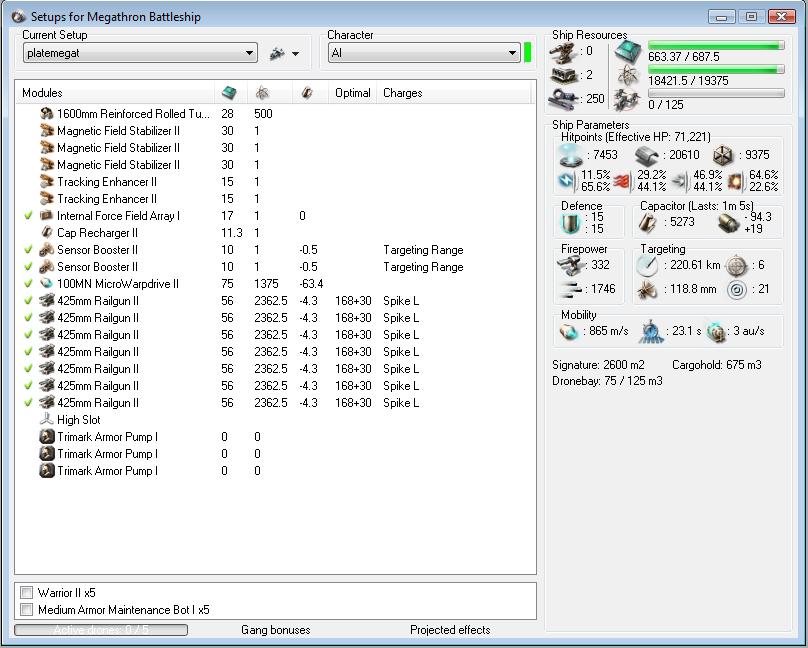This screenshot has height=648, width=808.
Task: Click the thermal resistance icon
Action: click(x=623, y=181)
